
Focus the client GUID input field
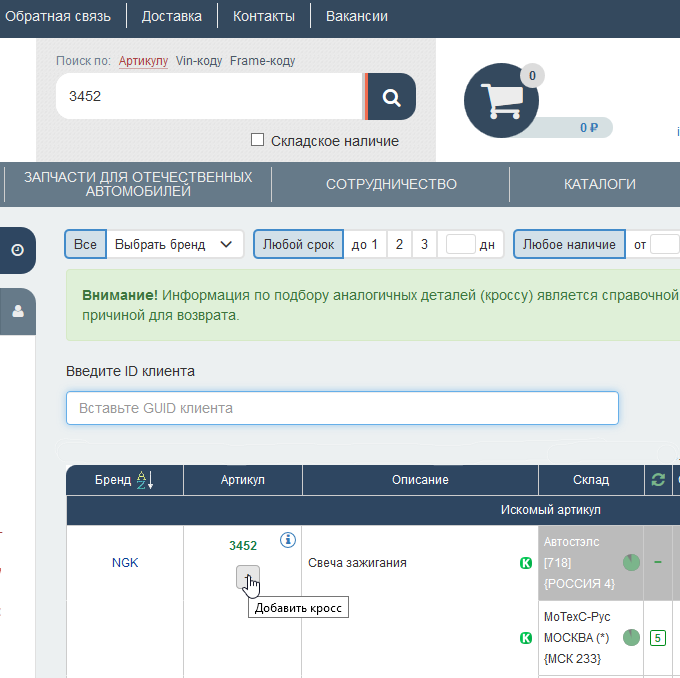342,408
